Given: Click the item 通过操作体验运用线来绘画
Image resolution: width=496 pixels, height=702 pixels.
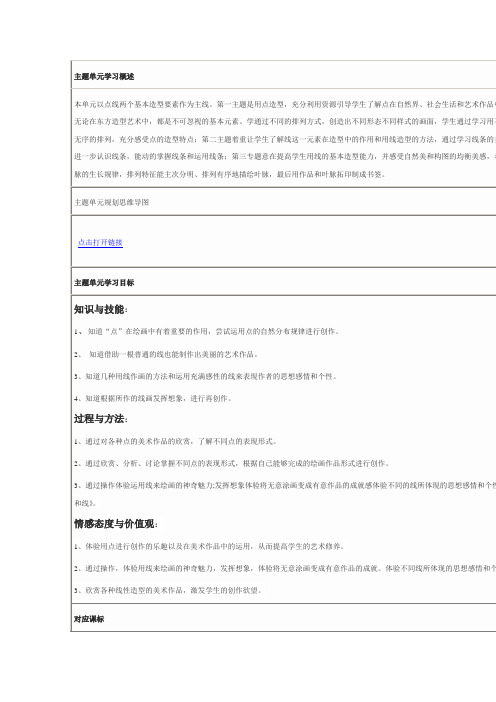Looking at the screenshot, I should (x=285, y=485).
